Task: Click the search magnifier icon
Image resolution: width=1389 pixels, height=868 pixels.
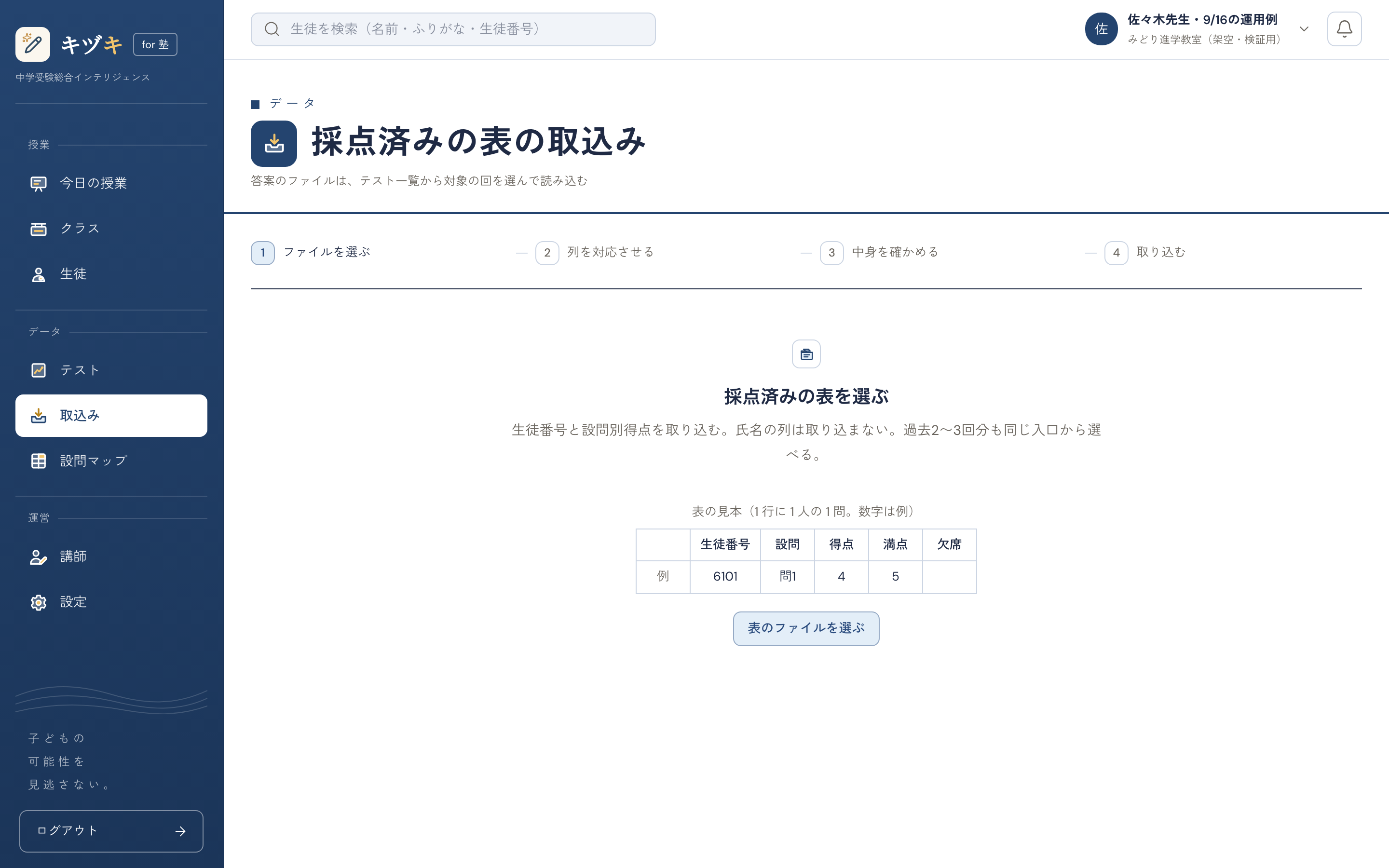Action: (x=272, y=29)
